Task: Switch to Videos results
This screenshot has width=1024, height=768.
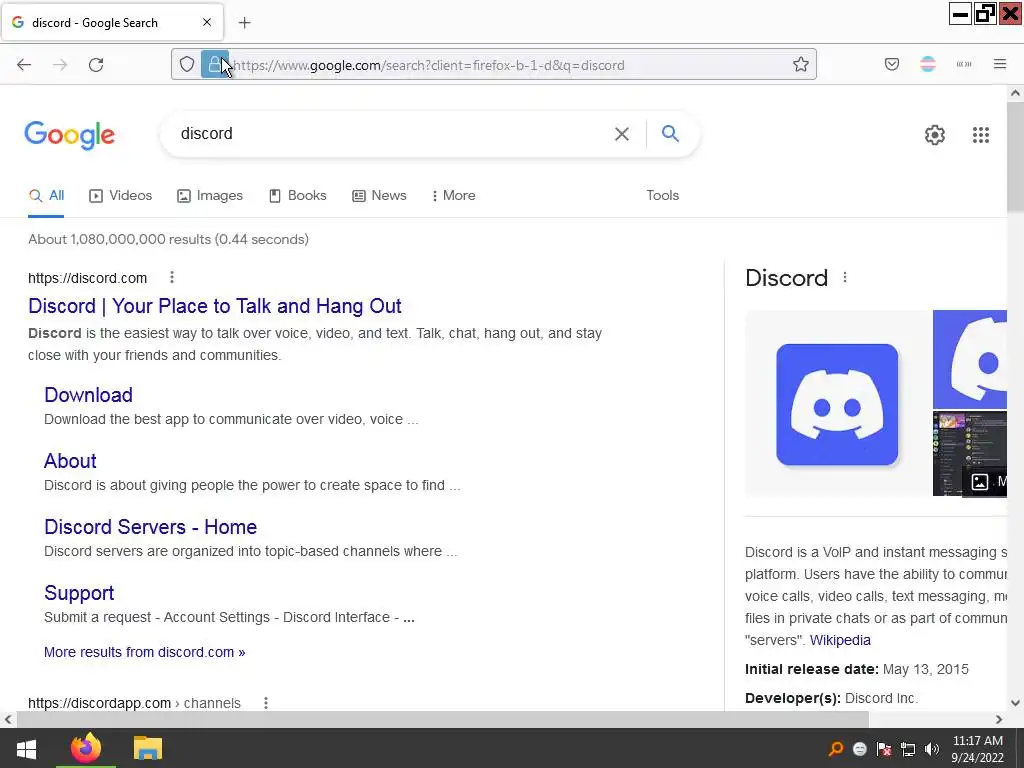Action: click(121, 195)
